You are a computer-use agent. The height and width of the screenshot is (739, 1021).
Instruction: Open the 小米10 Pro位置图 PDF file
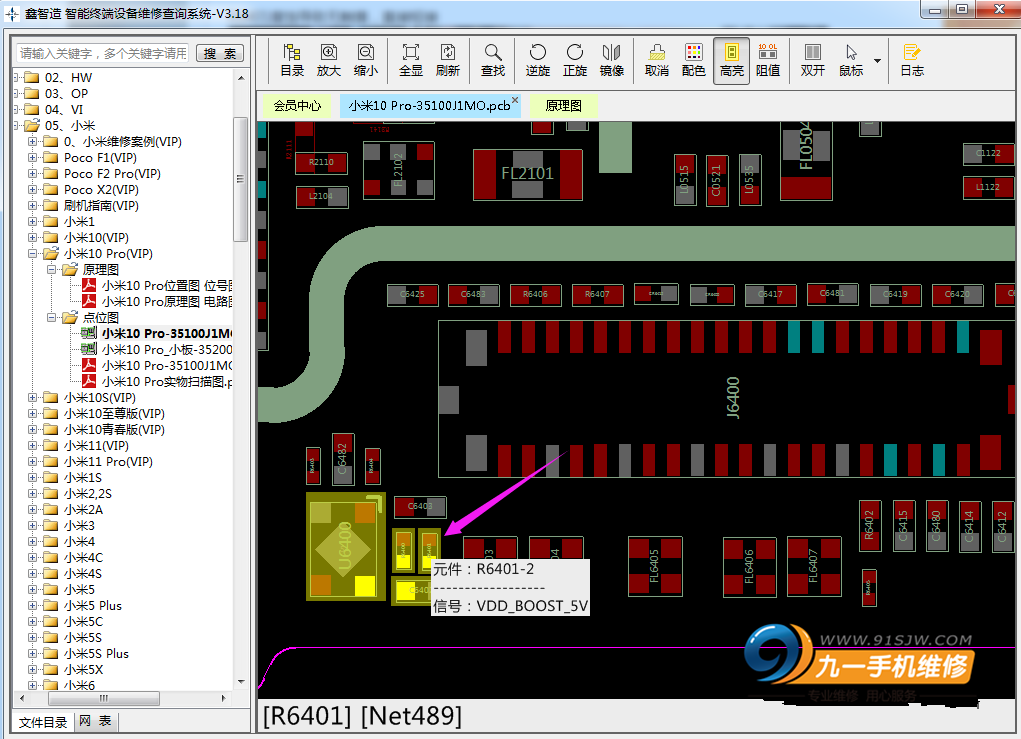coord(167,286)
